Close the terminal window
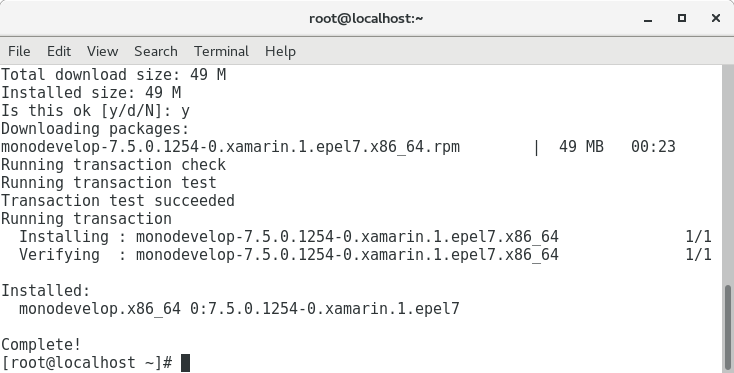The height and width of the screenshot is (373, 734). (715, 18)
